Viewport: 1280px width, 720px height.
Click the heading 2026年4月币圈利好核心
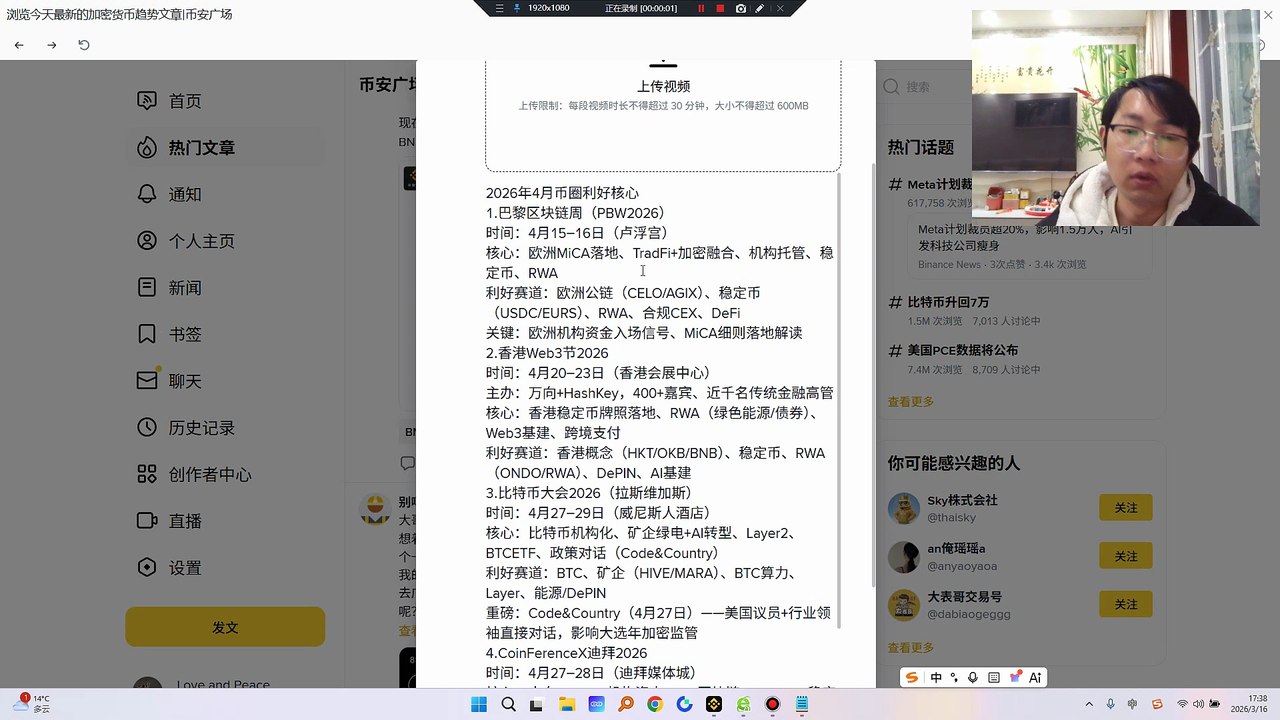tap(562, 193)
